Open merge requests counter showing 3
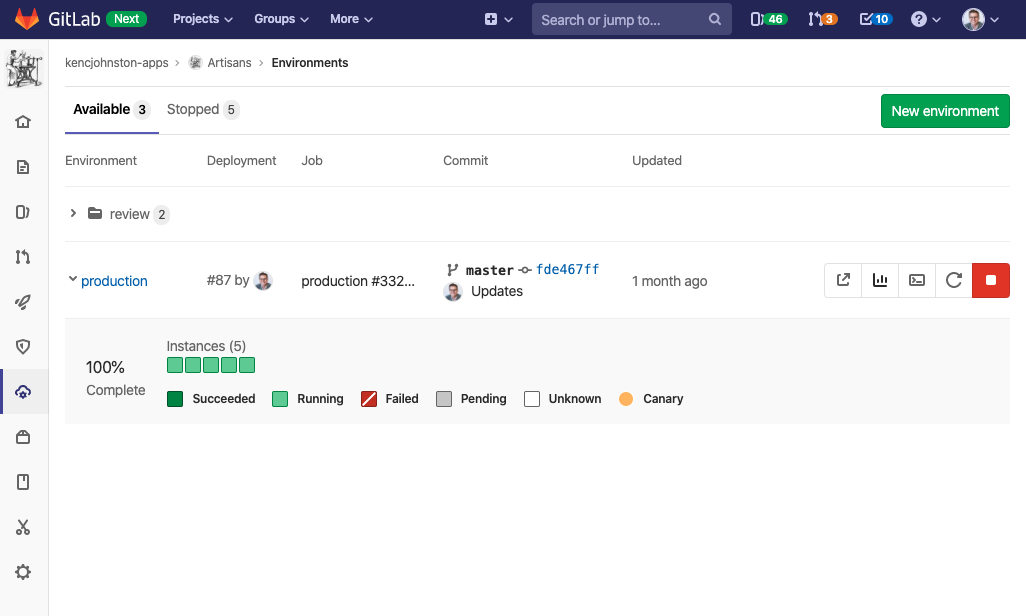Viewport: 1026px width, 616px height. click(823, 19)
